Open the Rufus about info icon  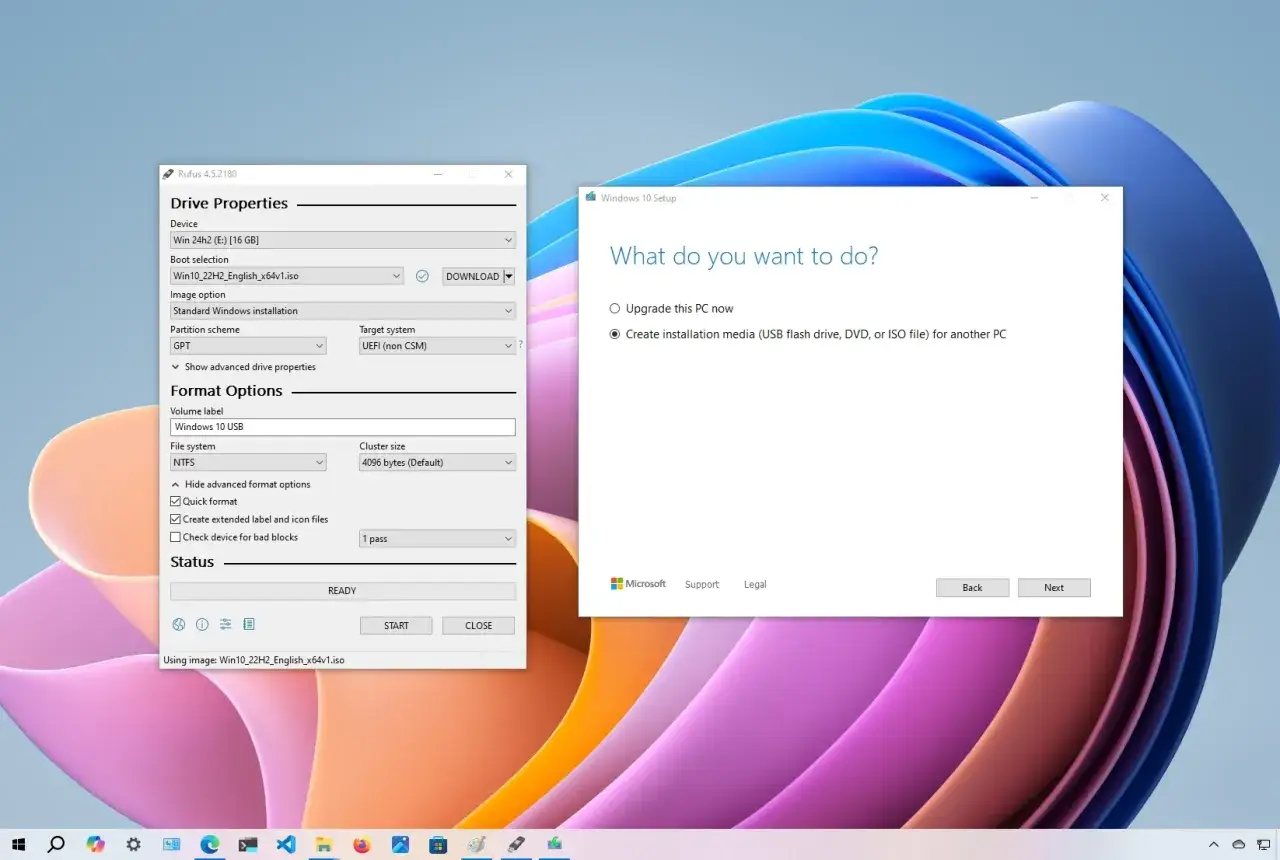click(202, 624)
